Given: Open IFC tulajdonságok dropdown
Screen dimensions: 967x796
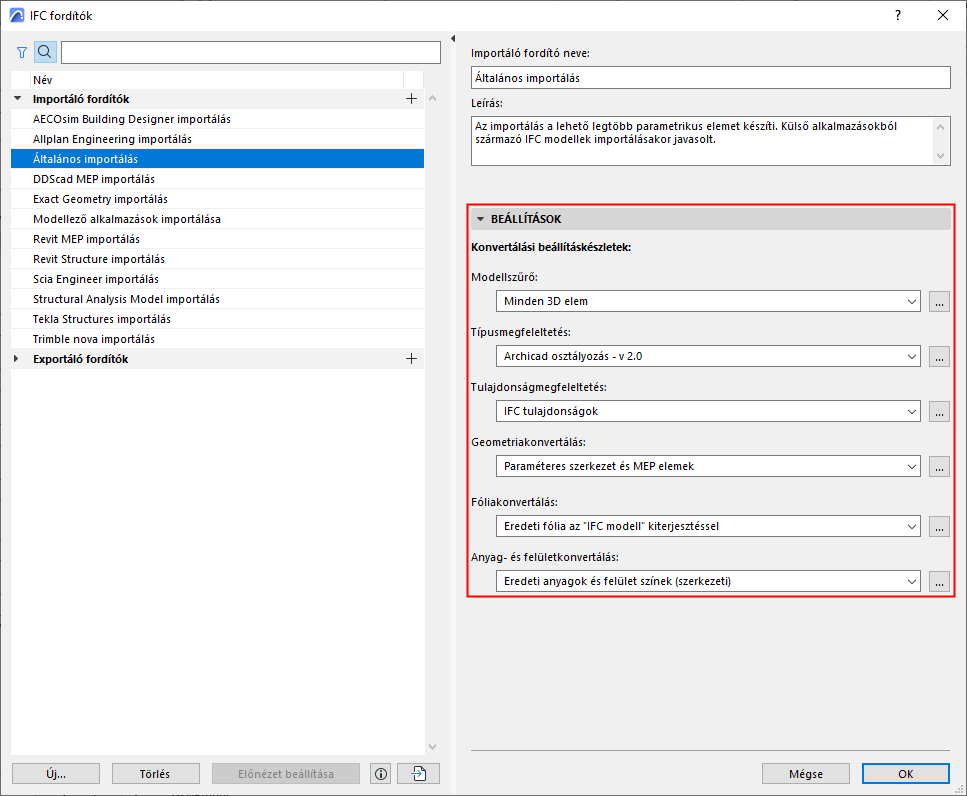Looking at the screenshot, I should click(x=708, y=411).
